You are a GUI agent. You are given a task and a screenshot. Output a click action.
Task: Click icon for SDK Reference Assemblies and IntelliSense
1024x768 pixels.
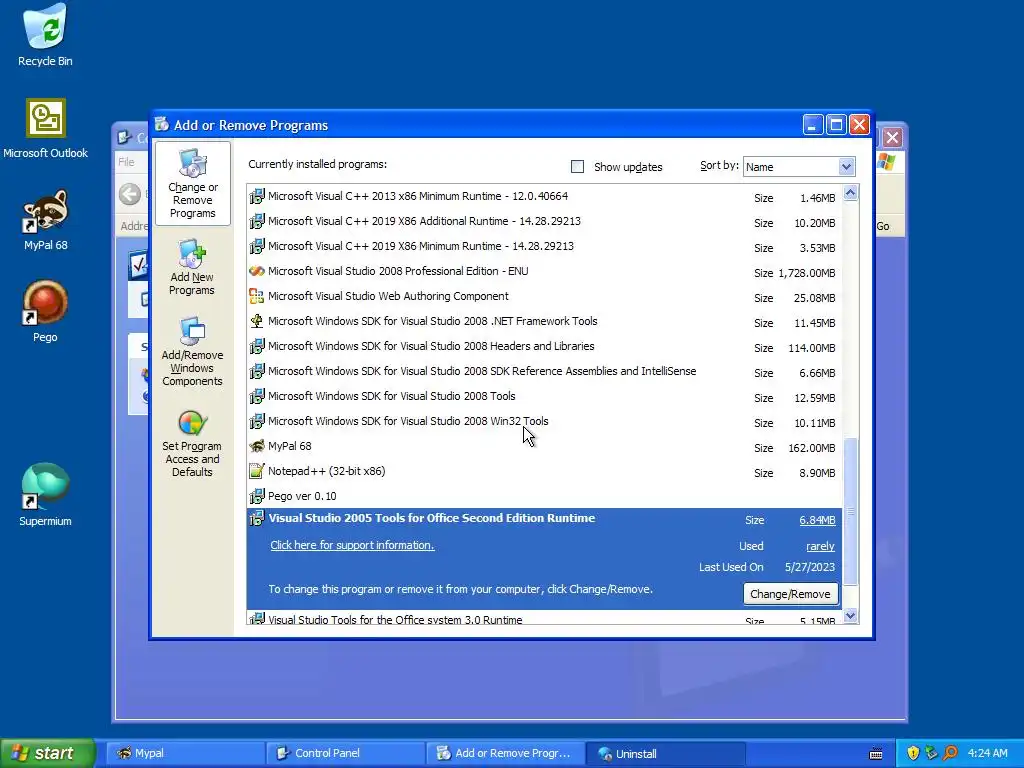257,371
